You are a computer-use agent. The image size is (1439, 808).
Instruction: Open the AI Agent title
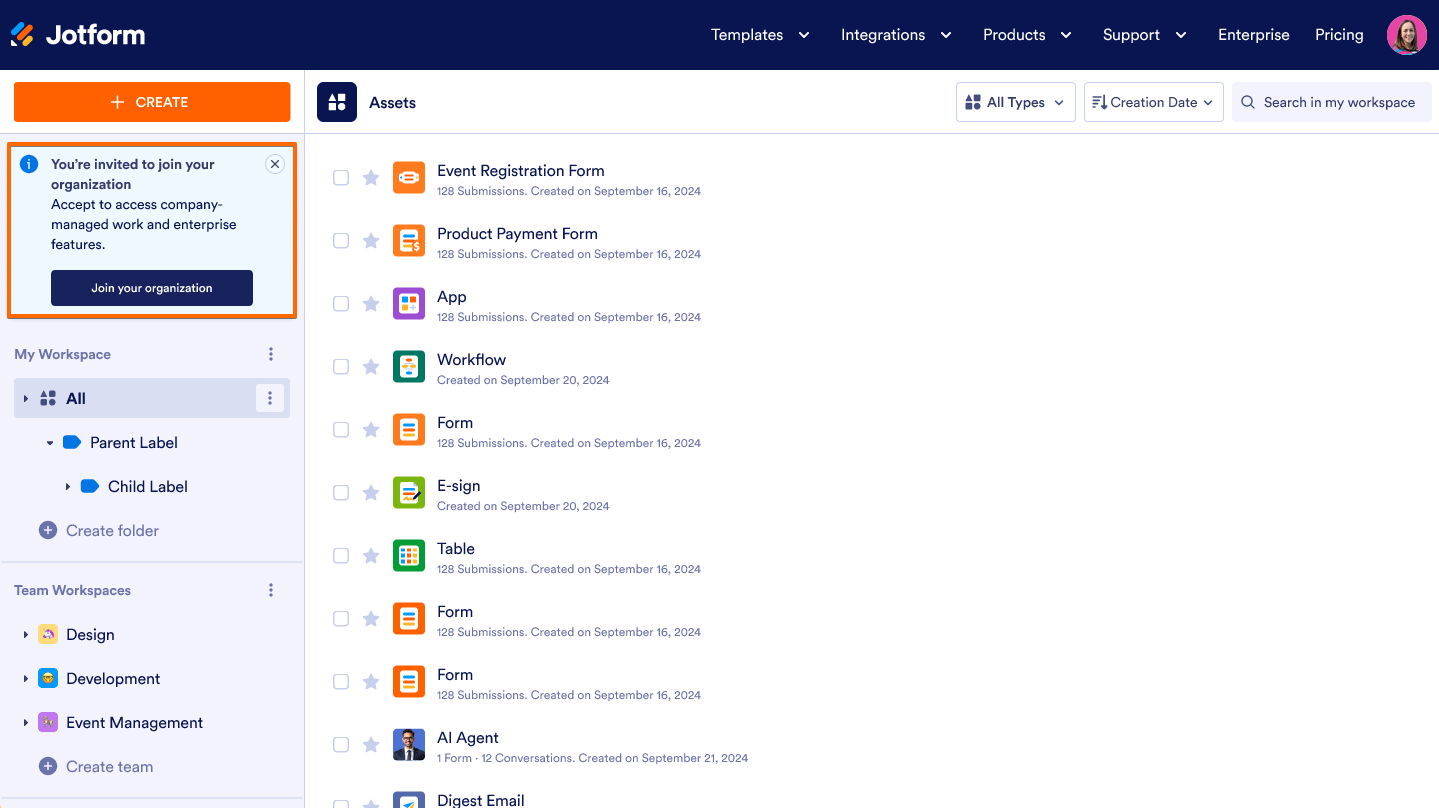click(468, 738)
